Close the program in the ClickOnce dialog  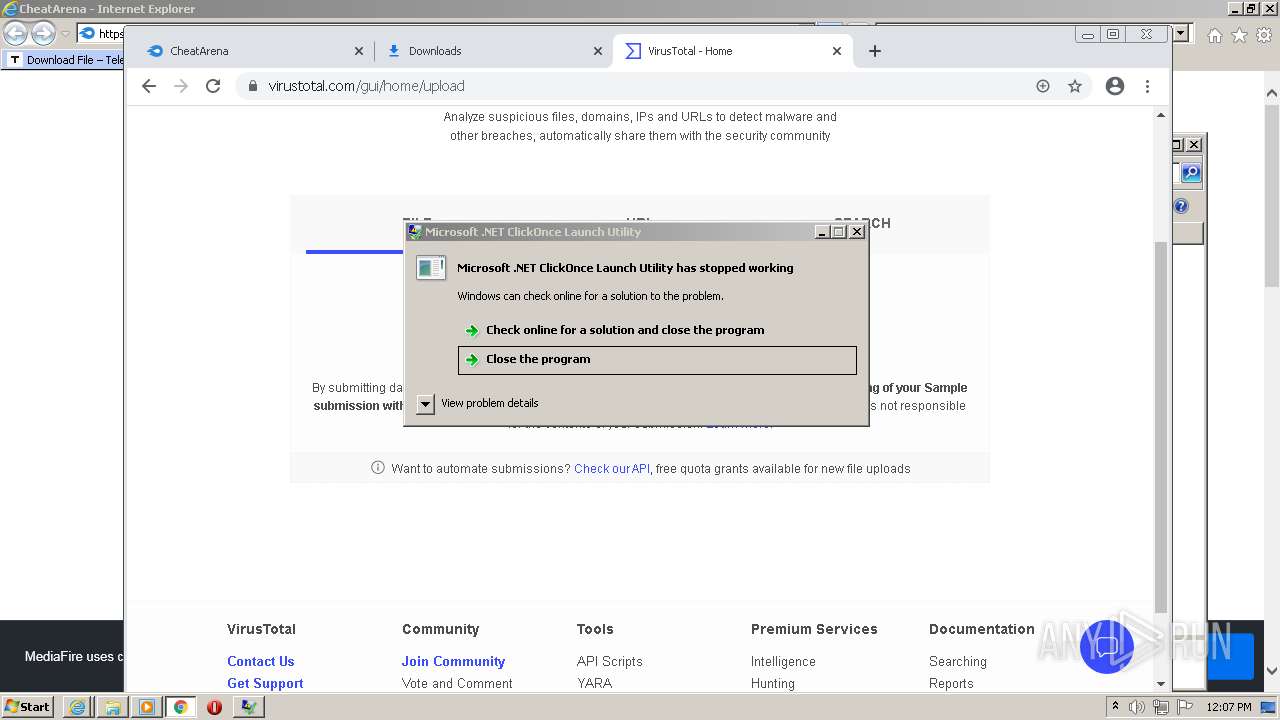(x=657, y=360)
